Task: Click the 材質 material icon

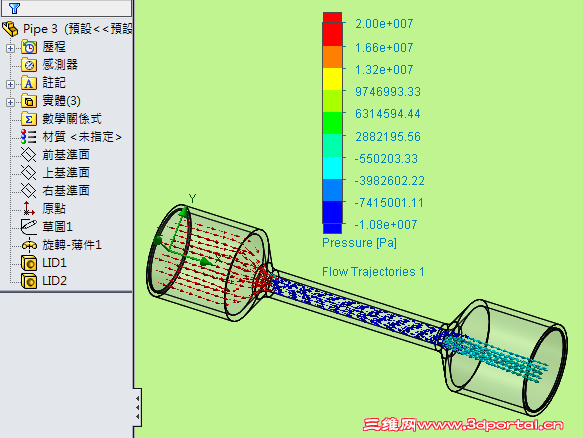Action: coord(29,137)
